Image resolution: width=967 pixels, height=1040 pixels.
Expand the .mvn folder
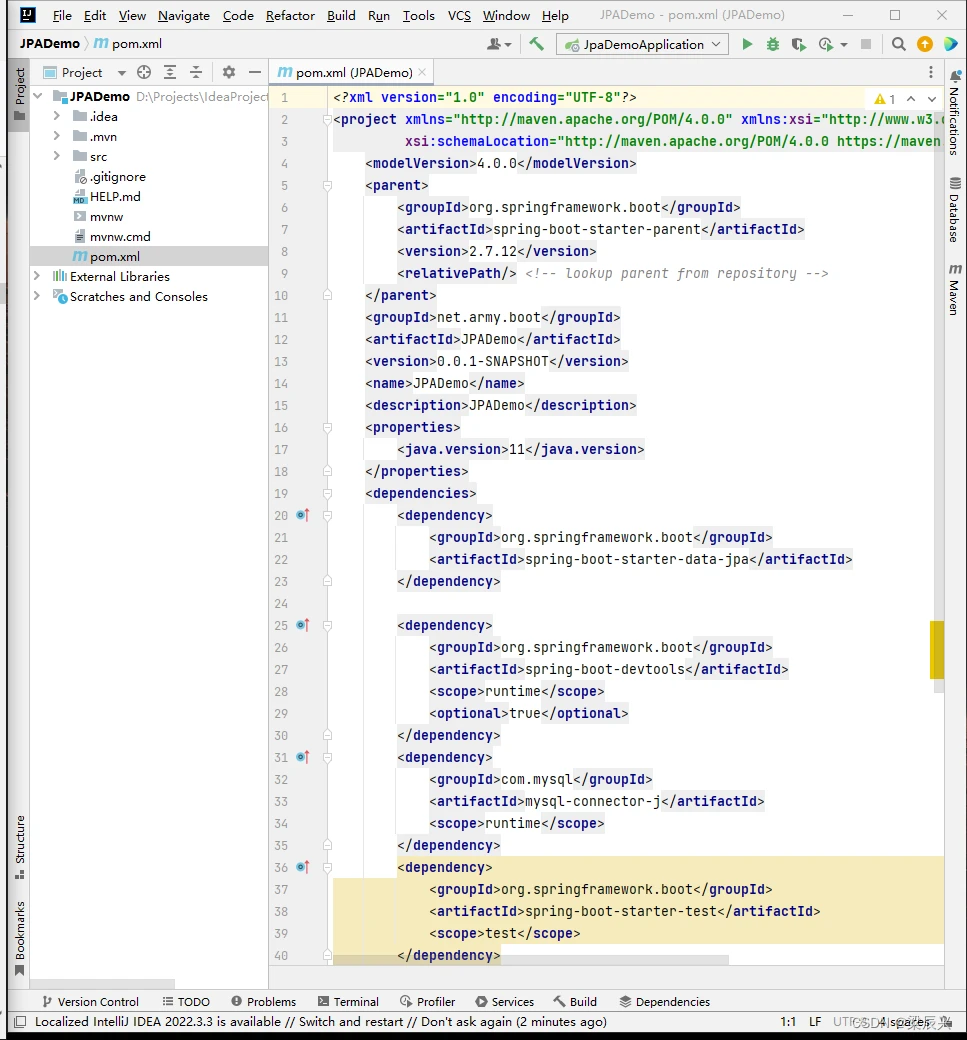coord(56,136)
